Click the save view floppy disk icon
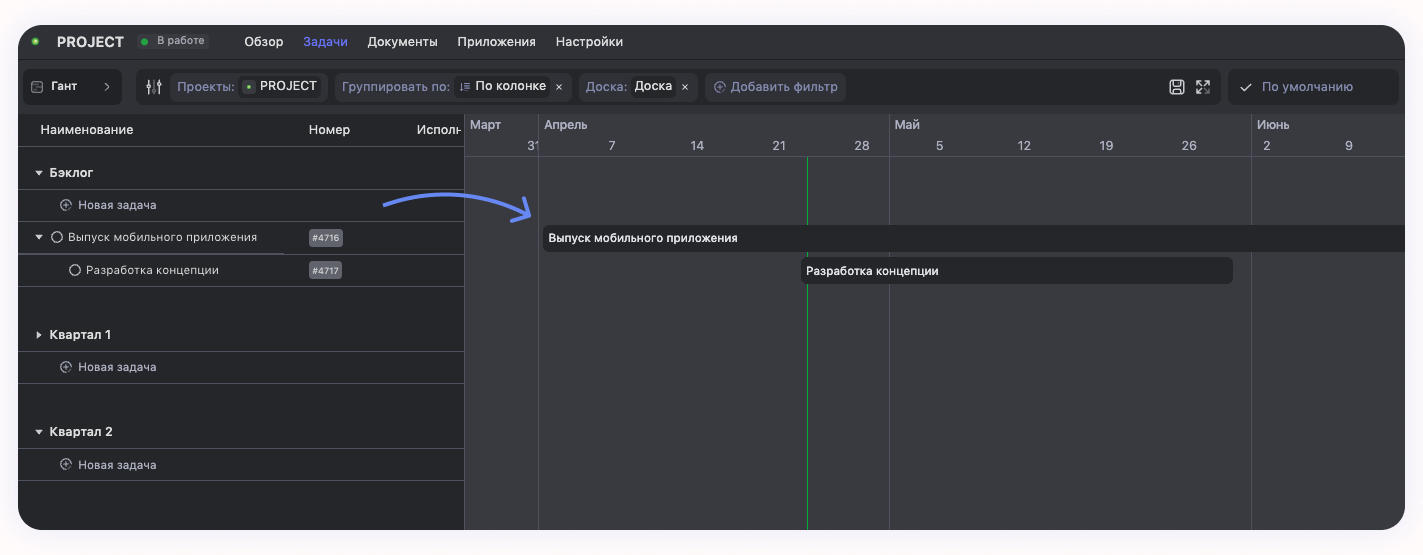This screenshot has height=555, width=1423. point(1177,87)
